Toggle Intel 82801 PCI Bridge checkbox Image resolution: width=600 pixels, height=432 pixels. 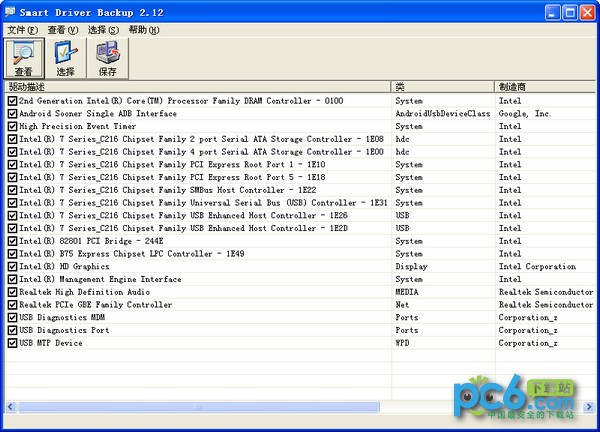(12, 241)
